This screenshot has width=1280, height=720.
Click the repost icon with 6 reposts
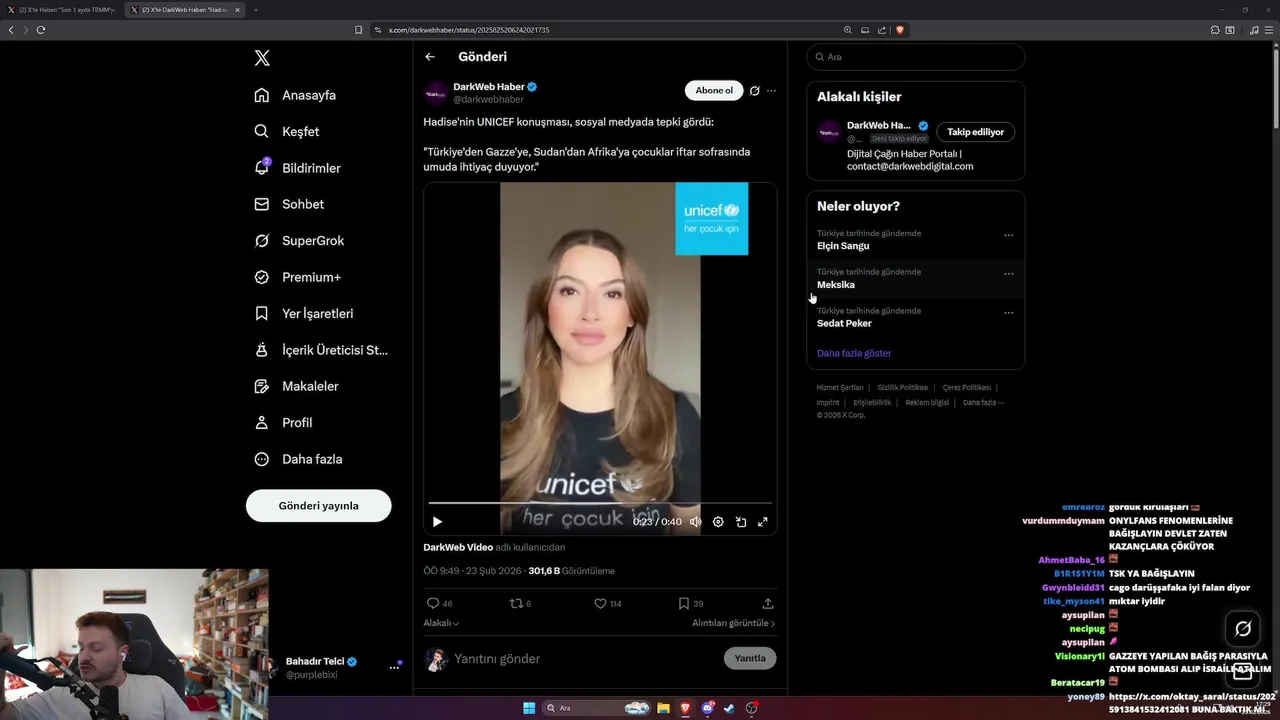[517, 603]
